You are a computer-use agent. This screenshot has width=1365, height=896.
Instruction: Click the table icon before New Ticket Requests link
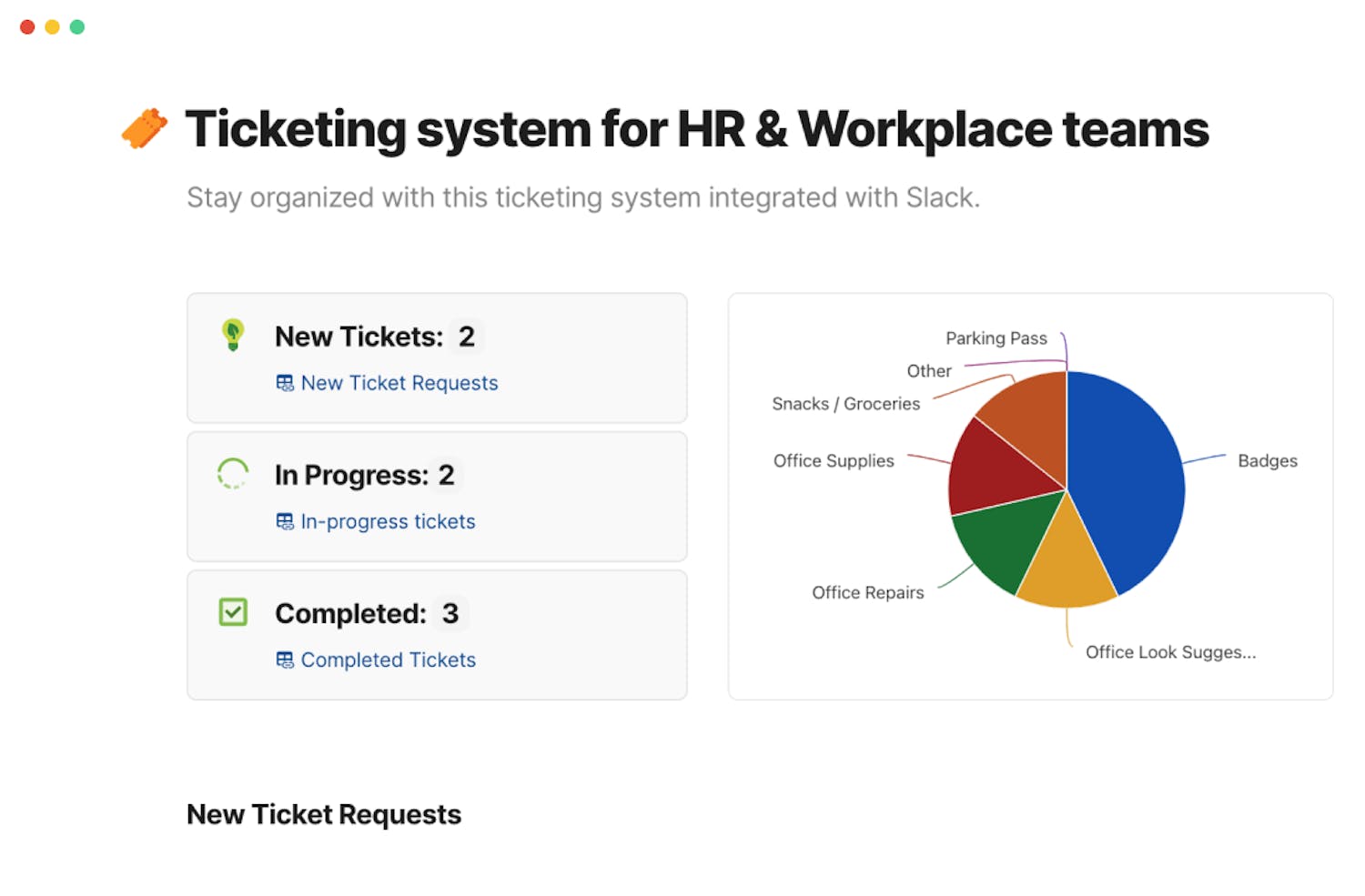click(285, 383)
